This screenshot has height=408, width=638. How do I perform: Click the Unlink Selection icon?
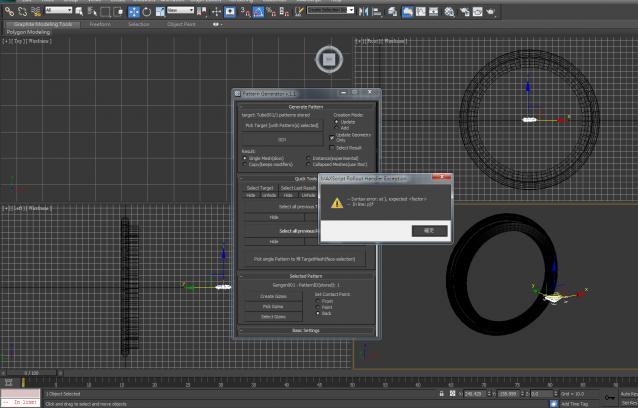pyautogui.click(x=22, y=11)
